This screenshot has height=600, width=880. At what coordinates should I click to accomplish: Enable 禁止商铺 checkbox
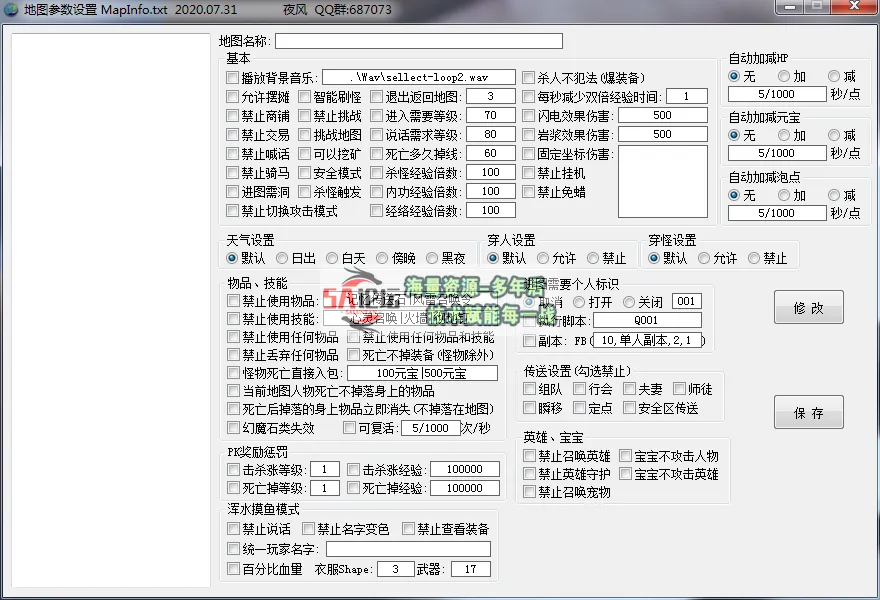pyautogui.click(x=232, y=116)
